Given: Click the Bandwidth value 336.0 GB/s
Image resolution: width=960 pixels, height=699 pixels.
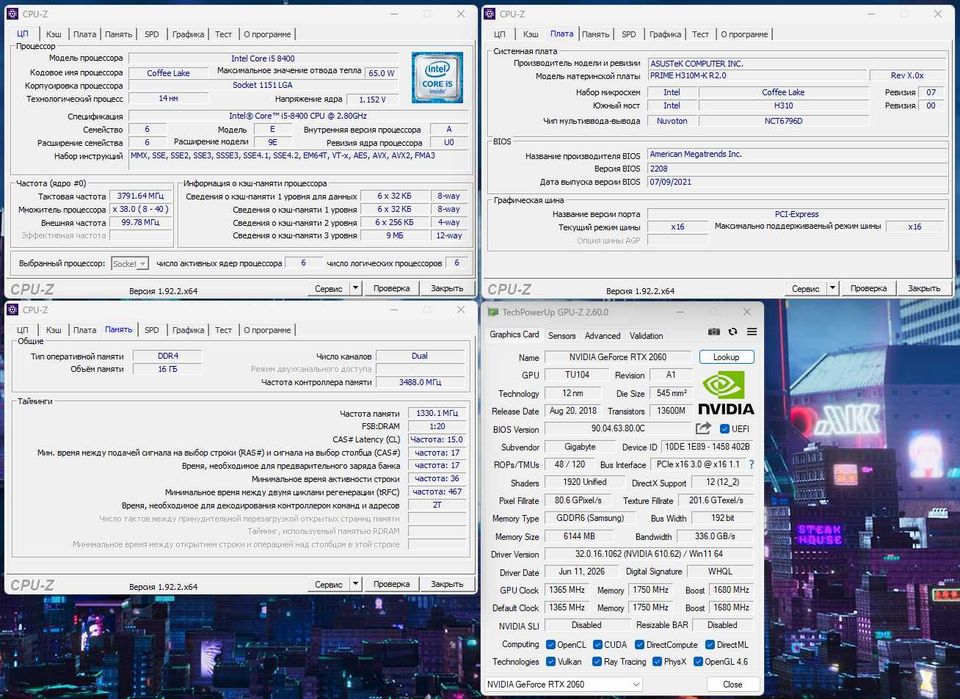Looking at the screenshot, I should click(714, 536).
